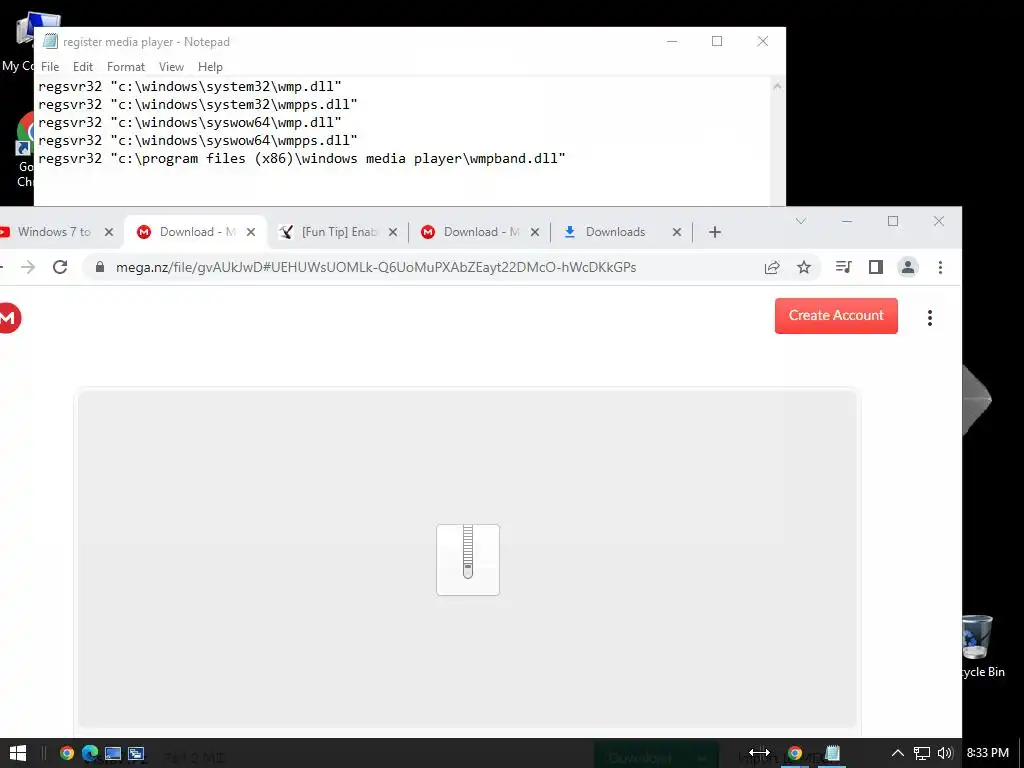Viewport: 1024px width, 768px height.
Task: Open the Help menu in Notepad
Action: point(210,67)
